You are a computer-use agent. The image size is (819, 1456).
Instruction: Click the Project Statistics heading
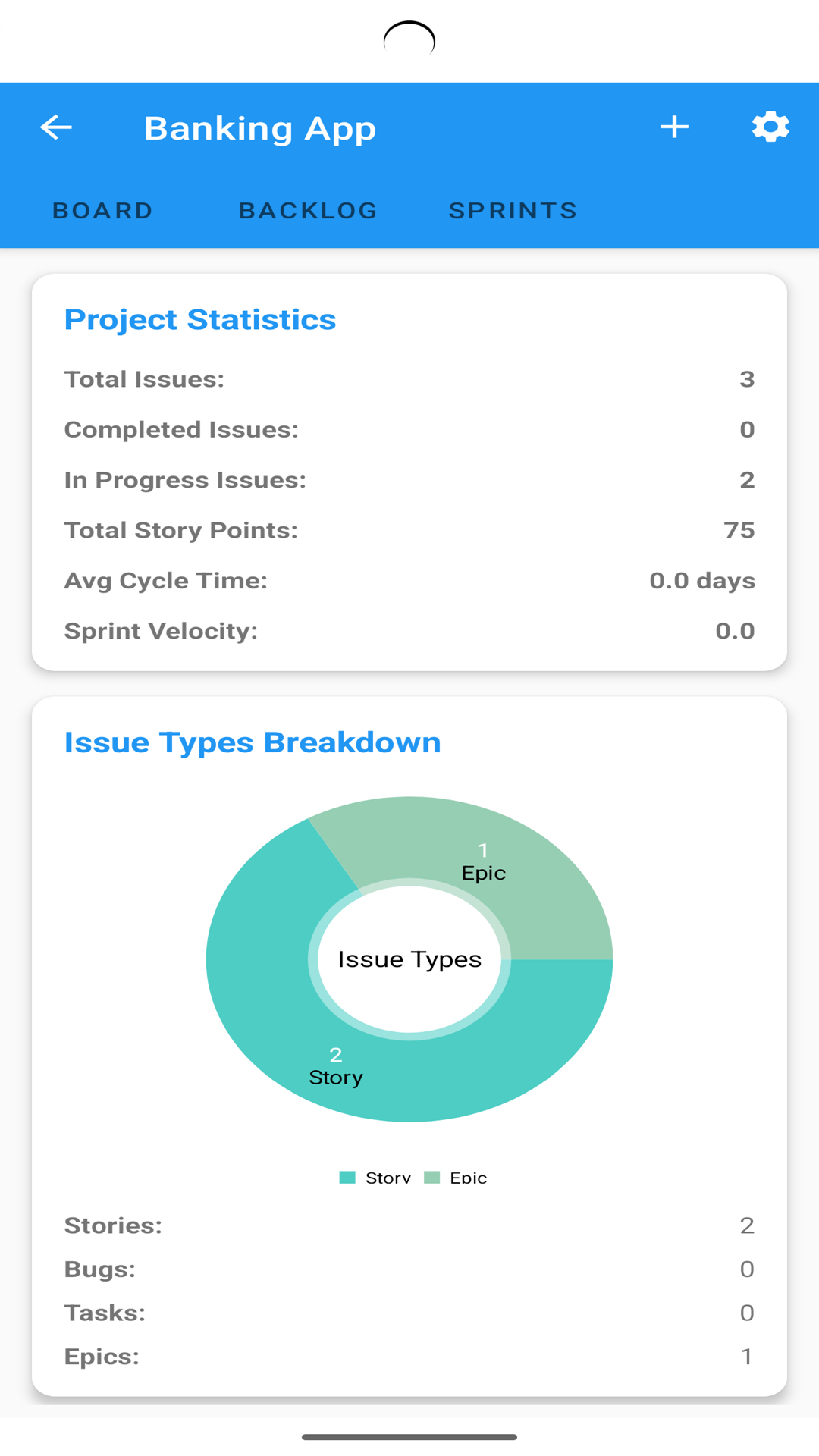tap(200, 319)
